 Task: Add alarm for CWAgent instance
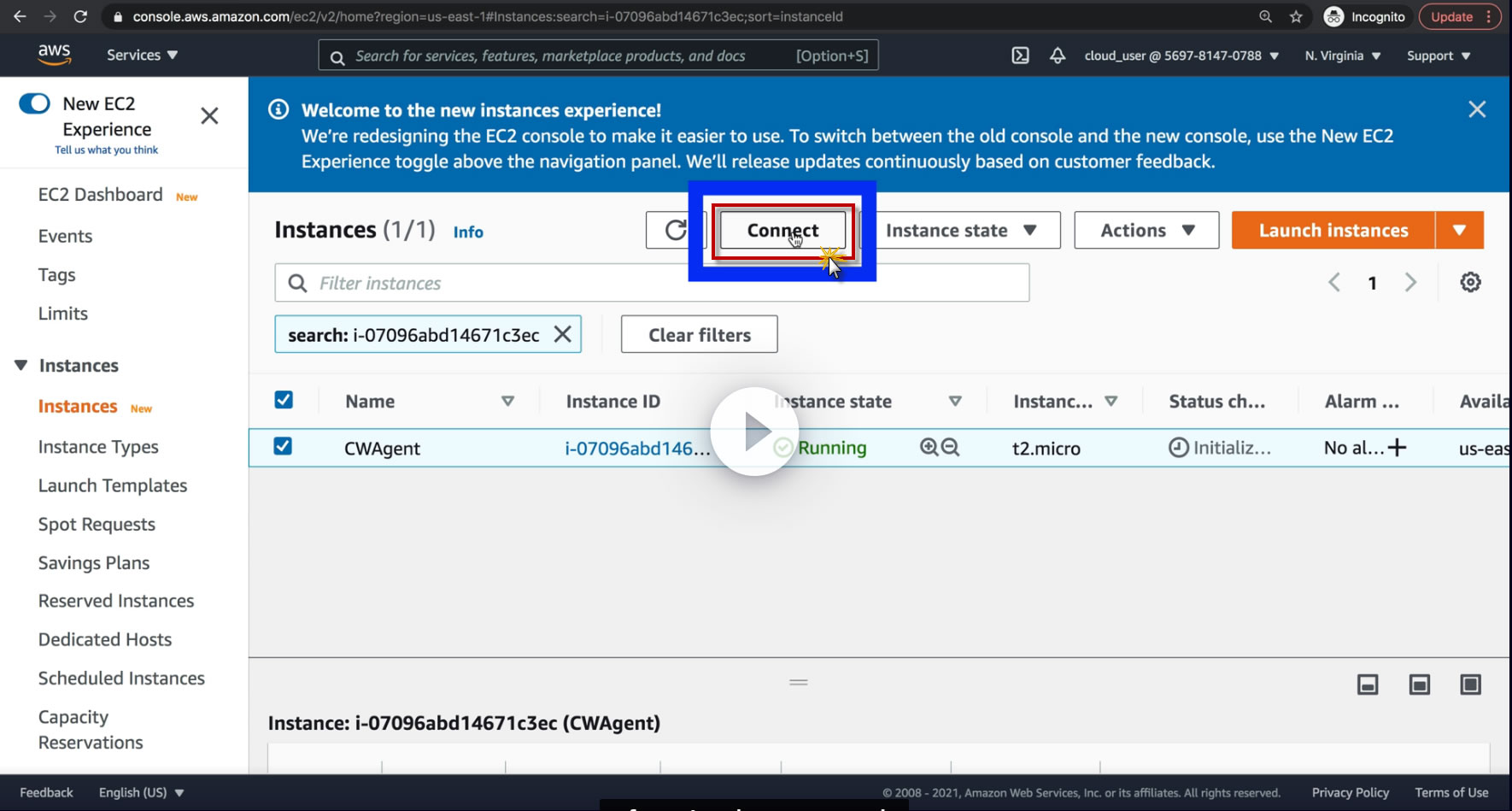(x=1397, y=447)
